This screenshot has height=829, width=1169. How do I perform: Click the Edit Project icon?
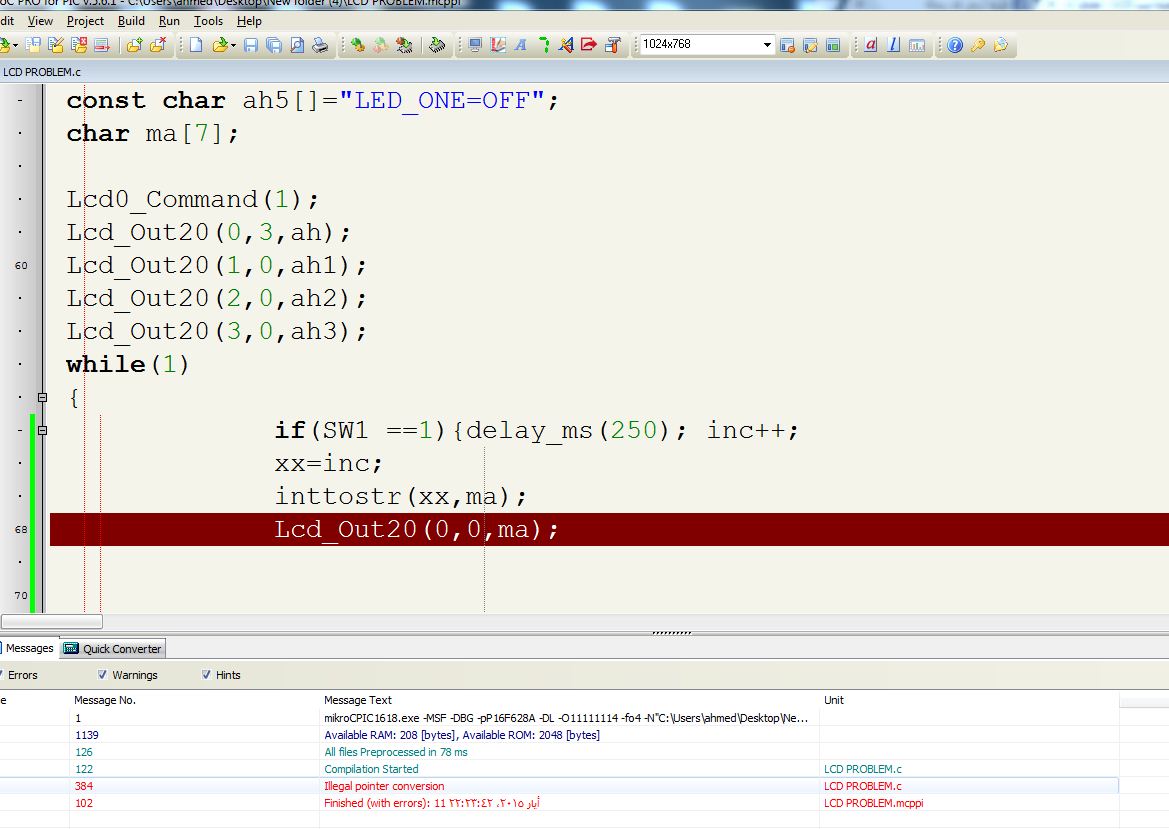[56, 45]
